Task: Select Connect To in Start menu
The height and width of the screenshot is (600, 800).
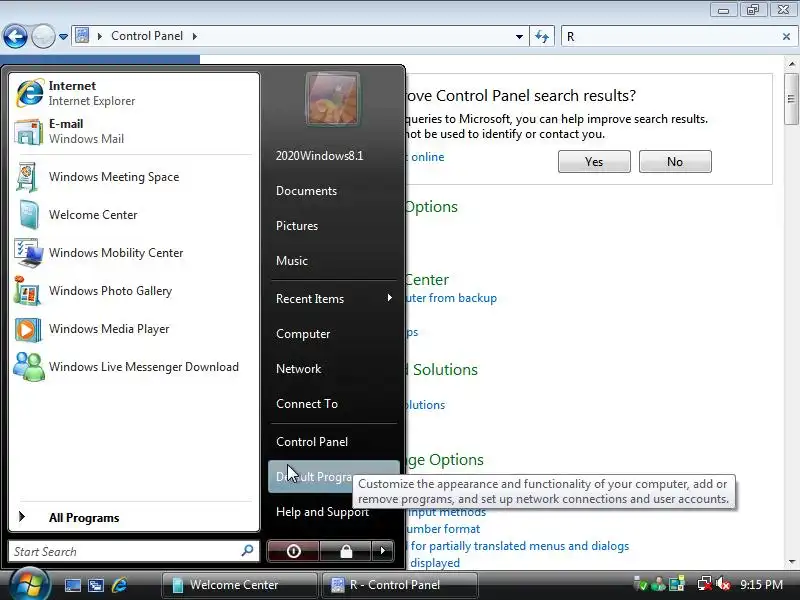Action: (x=333, y=404)
